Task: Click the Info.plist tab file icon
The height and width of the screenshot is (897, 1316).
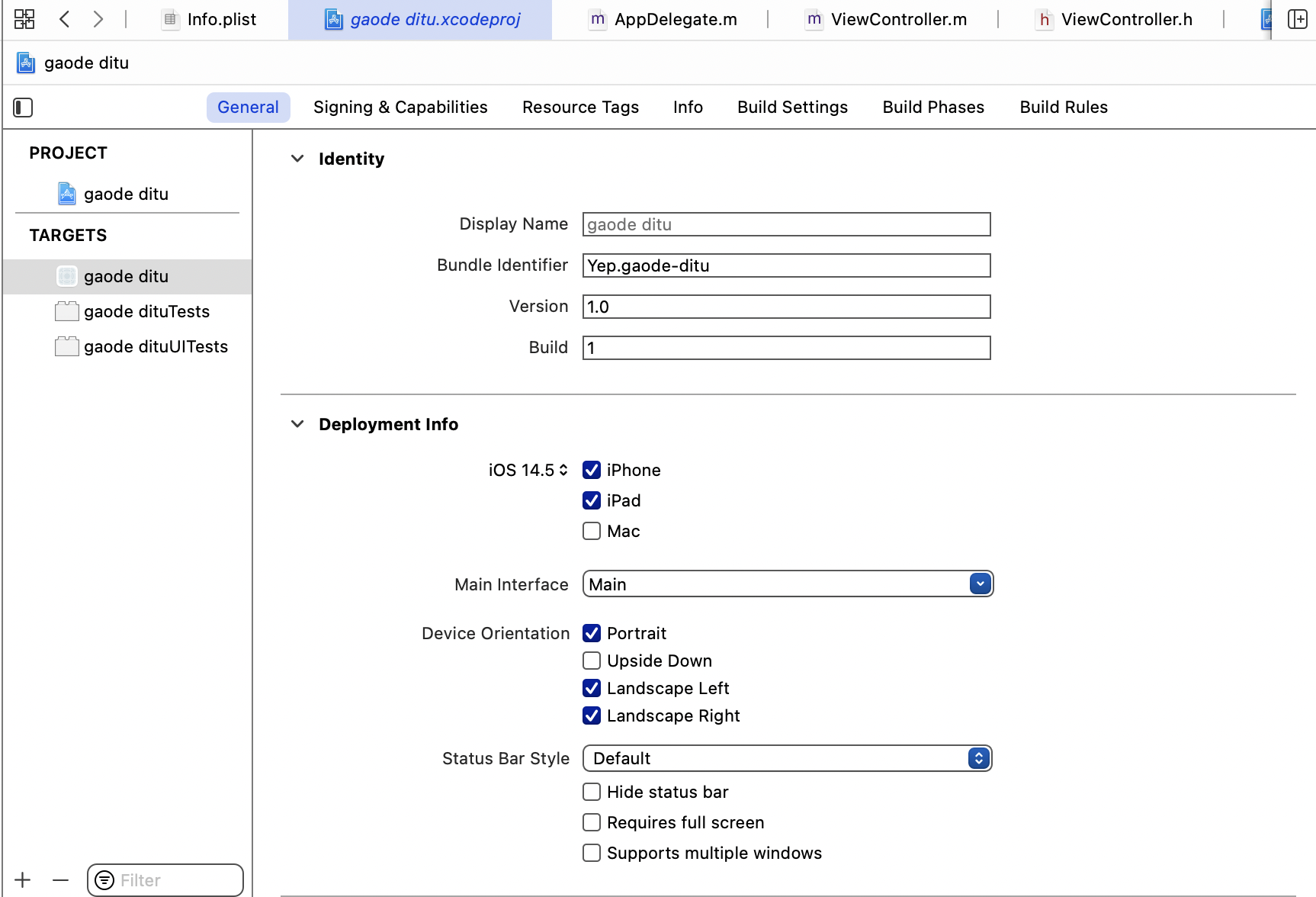Action: pyautogui.click(x=170, y=19)
